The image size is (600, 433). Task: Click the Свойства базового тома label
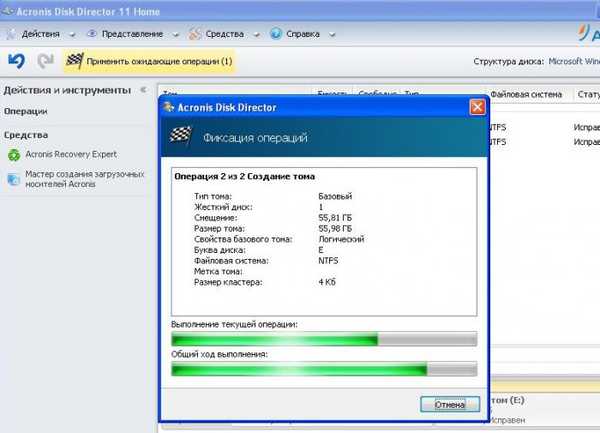[x=243, y=239]
